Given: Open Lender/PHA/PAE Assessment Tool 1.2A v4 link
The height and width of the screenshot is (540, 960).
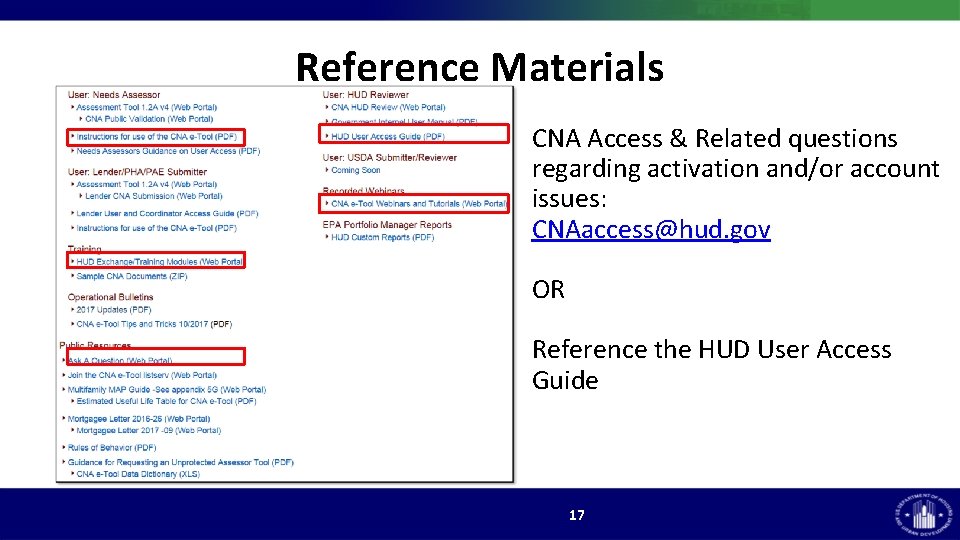Looking at the screenshot, I should tap(146, 184).
